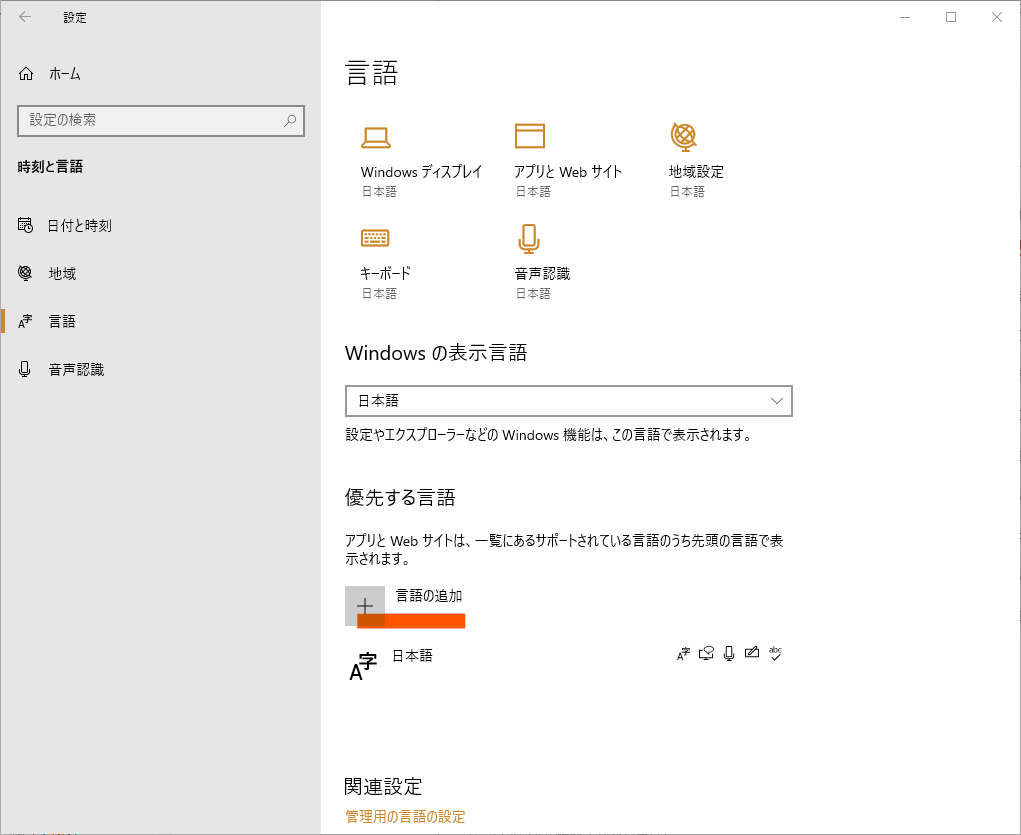Open キーボード tile label

pos(385,274)
